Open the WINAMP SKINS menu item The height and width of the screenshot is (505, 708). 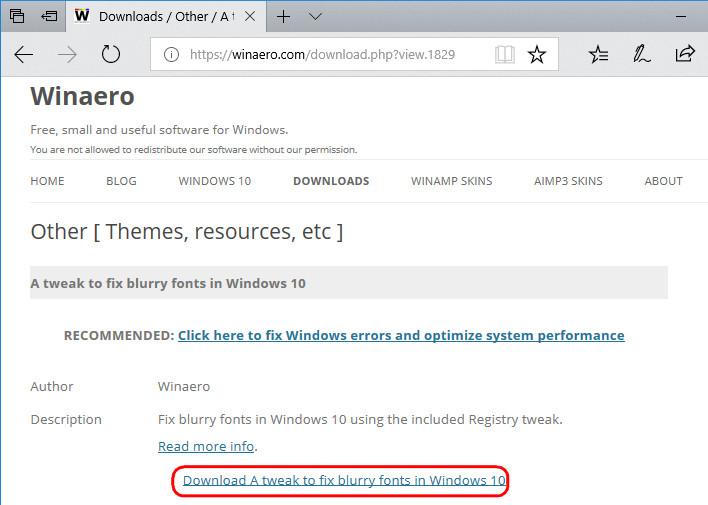(452, 181)
